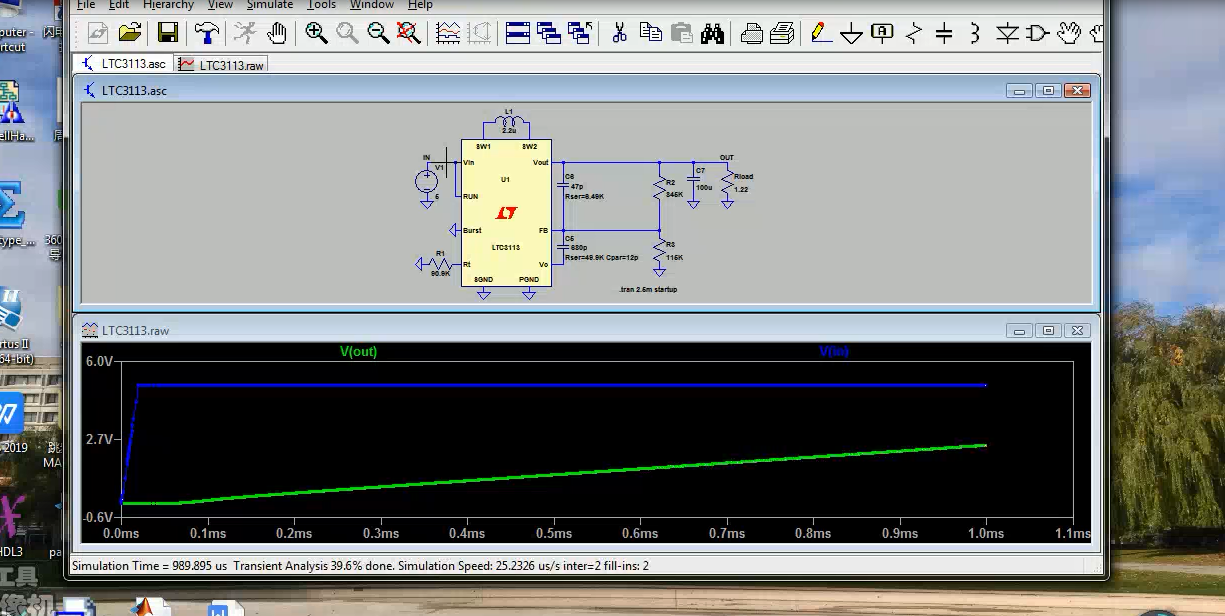Image resolution: width=1225 pixels, height=616 pixels.
Task: Open the Edit menu
Action: coord(119,5)
